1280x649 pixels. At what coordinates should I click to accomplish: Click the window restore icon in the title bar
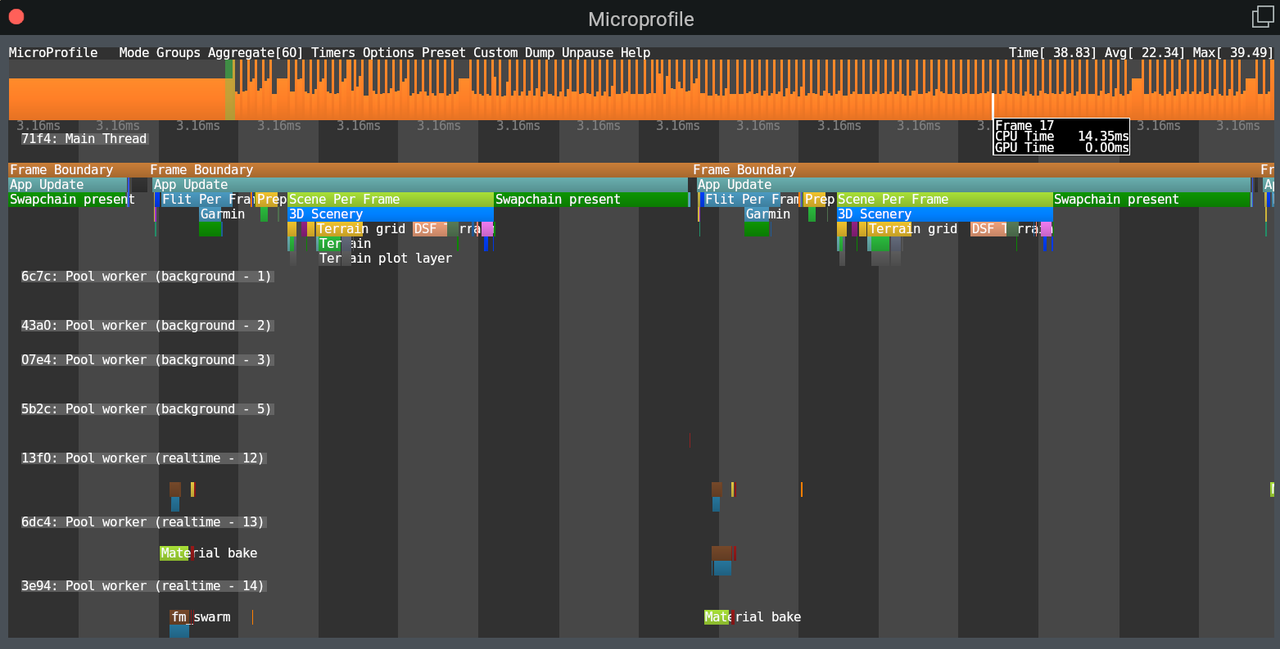[1262, 17]
